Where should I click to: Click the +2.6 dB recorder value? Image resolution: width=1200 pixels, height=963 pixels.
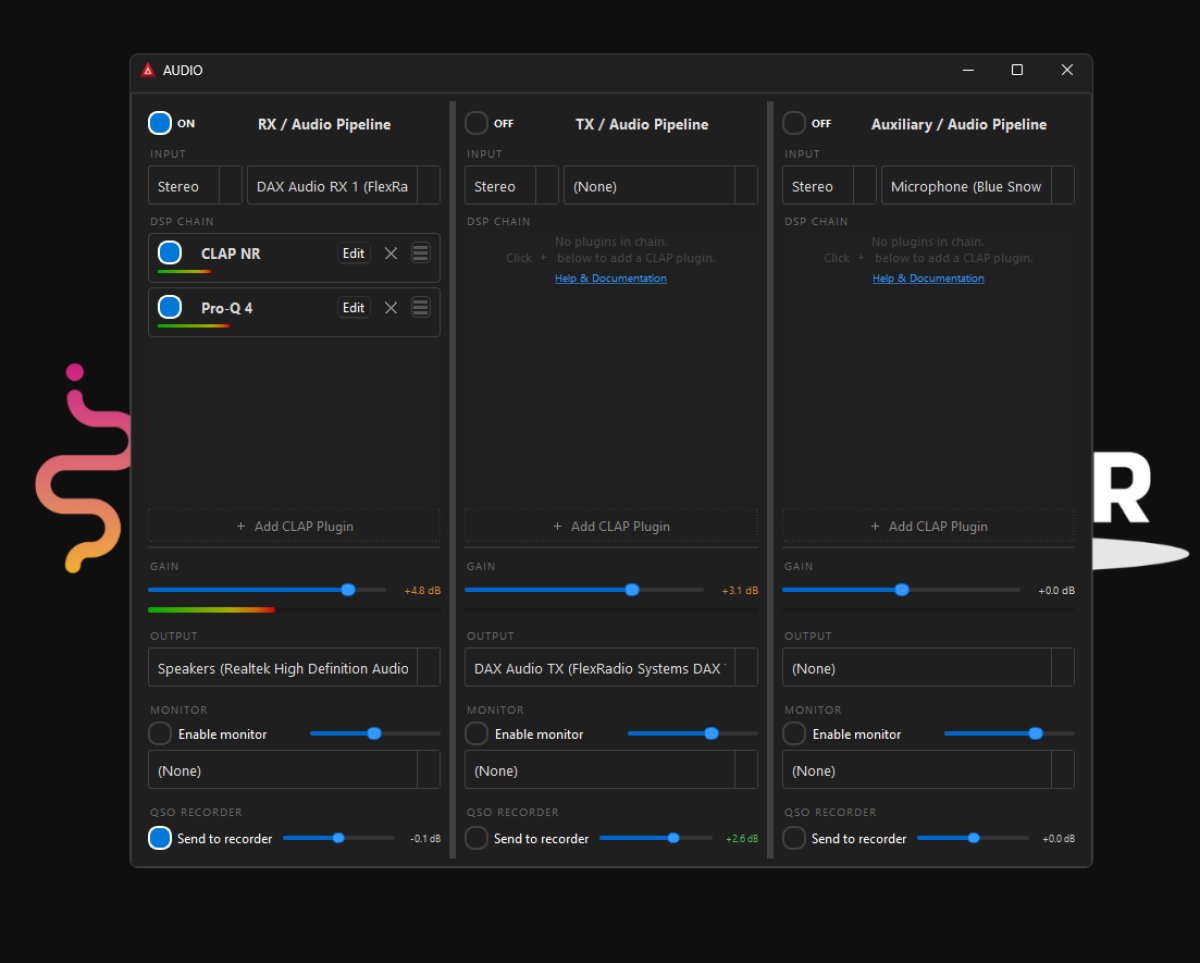(x=742, y=839)
